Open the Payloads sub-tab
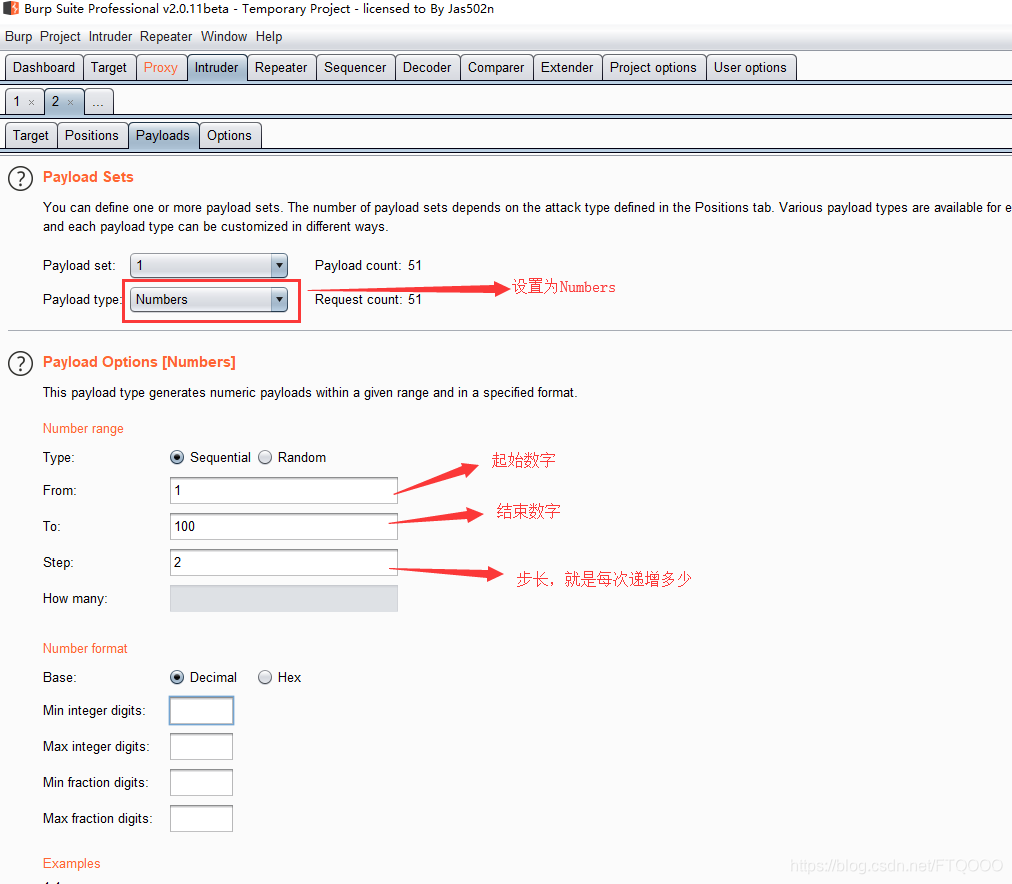 coord(163,136)
